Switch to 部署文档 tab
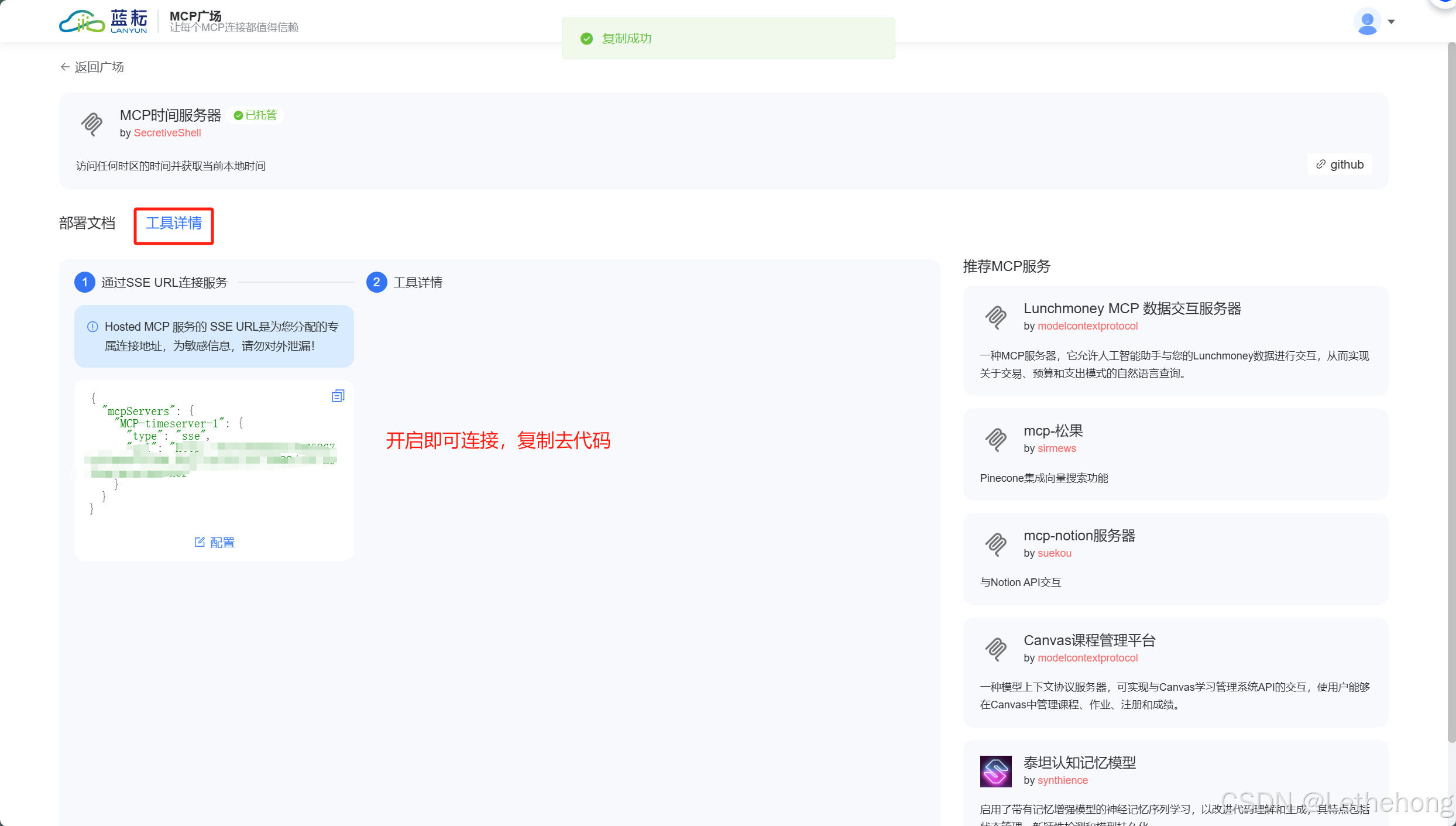 point(87,223)
